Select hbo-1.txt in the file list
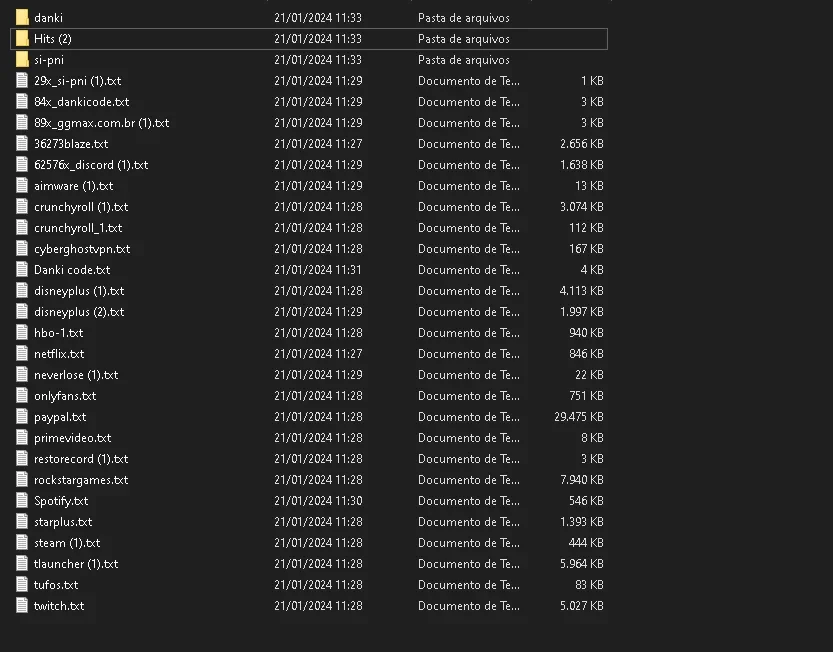Image resolution: width=833 pixels, height=652 pixels. click(x=58, y=333)
